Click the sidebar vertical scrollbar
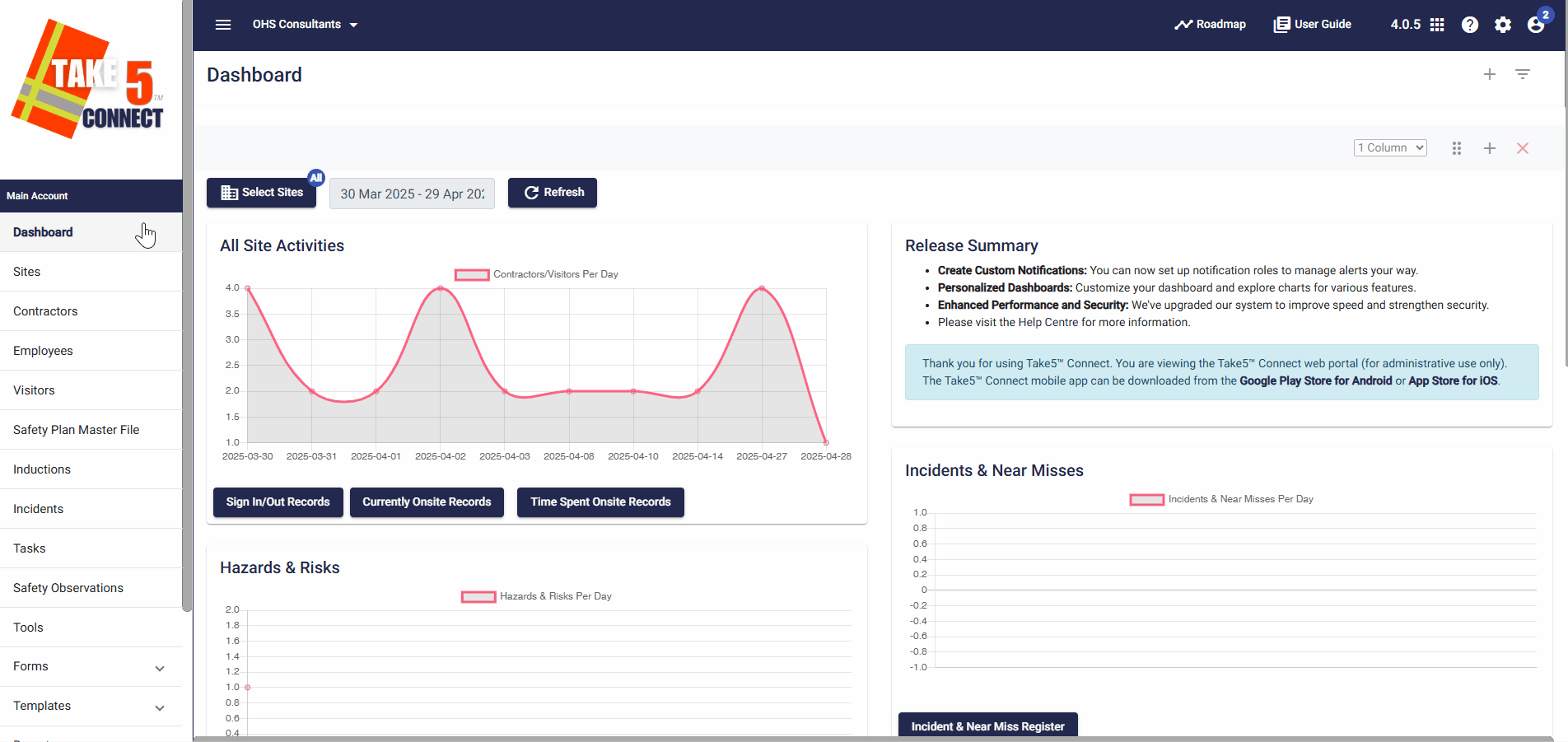 [187, 305]
